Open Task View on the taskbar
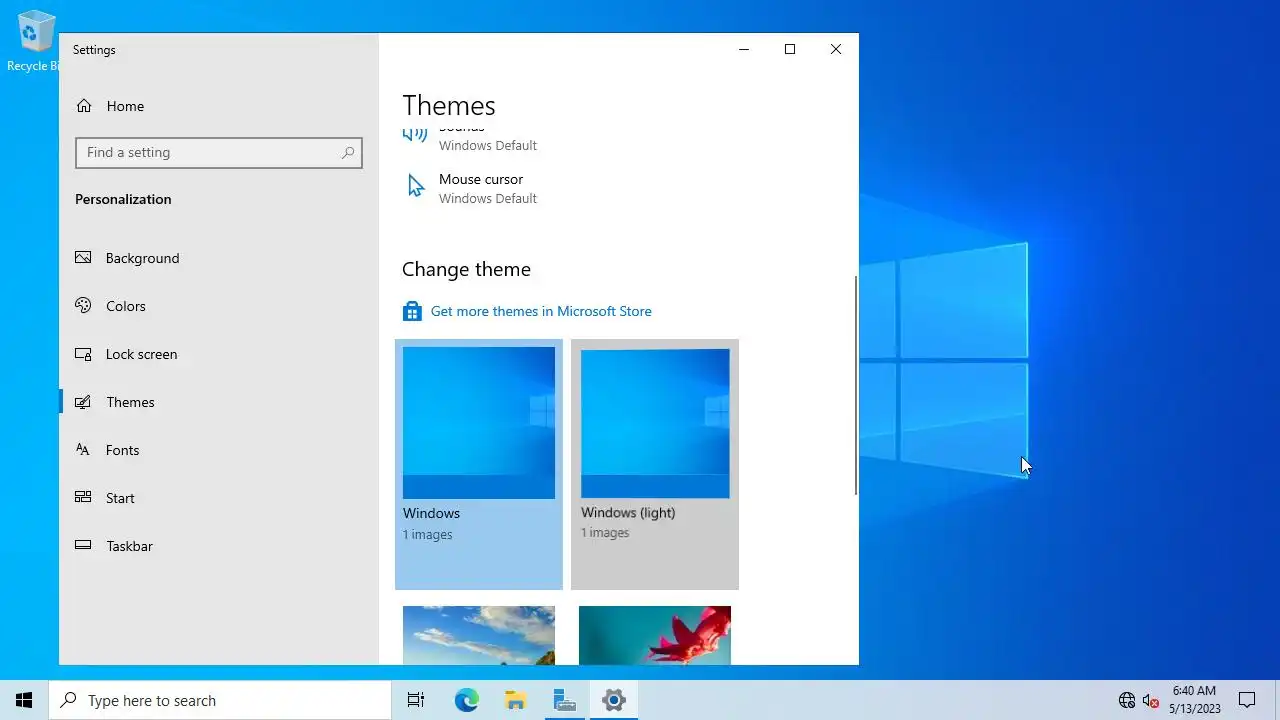 (x=416, y=700)
